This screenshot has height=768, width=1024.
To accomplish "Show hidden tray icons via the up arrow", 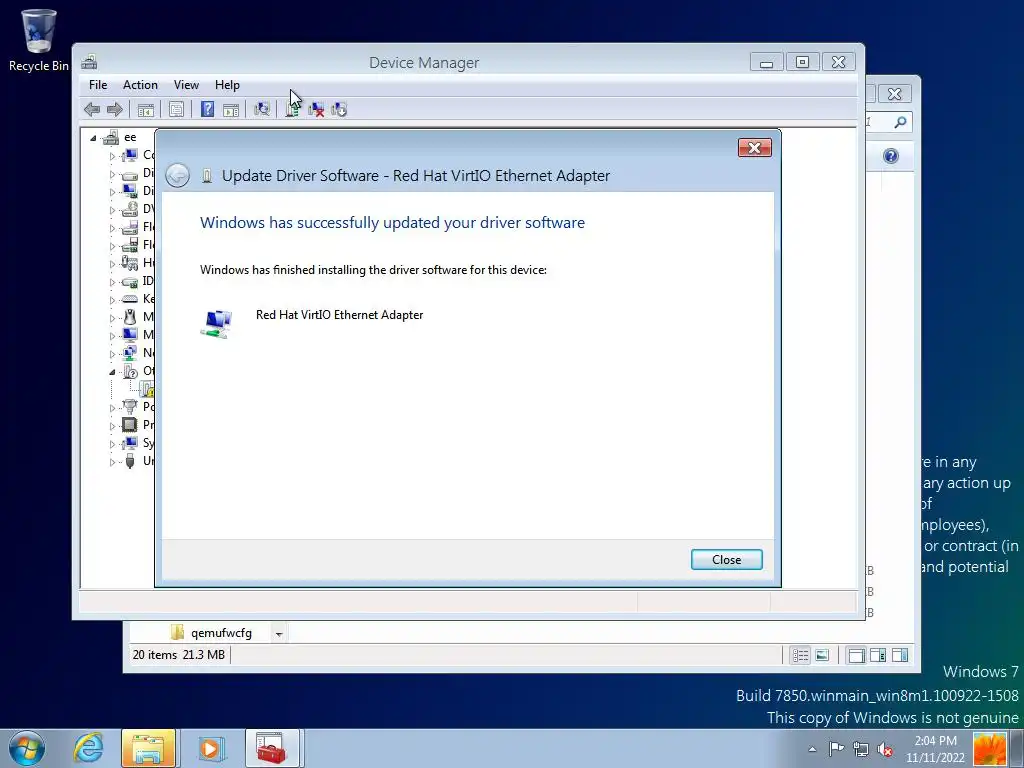I will click(812, 749).
